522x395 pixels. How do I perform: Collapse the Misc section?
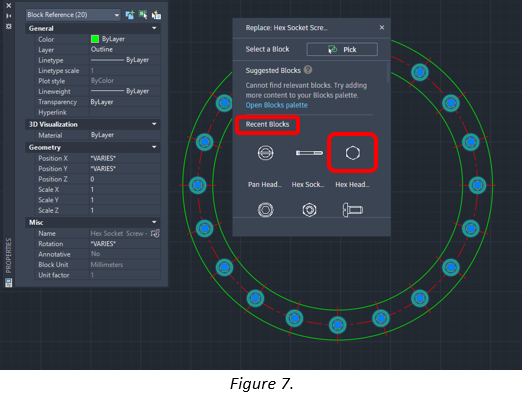pyautogui.click(x=154, y=222)
